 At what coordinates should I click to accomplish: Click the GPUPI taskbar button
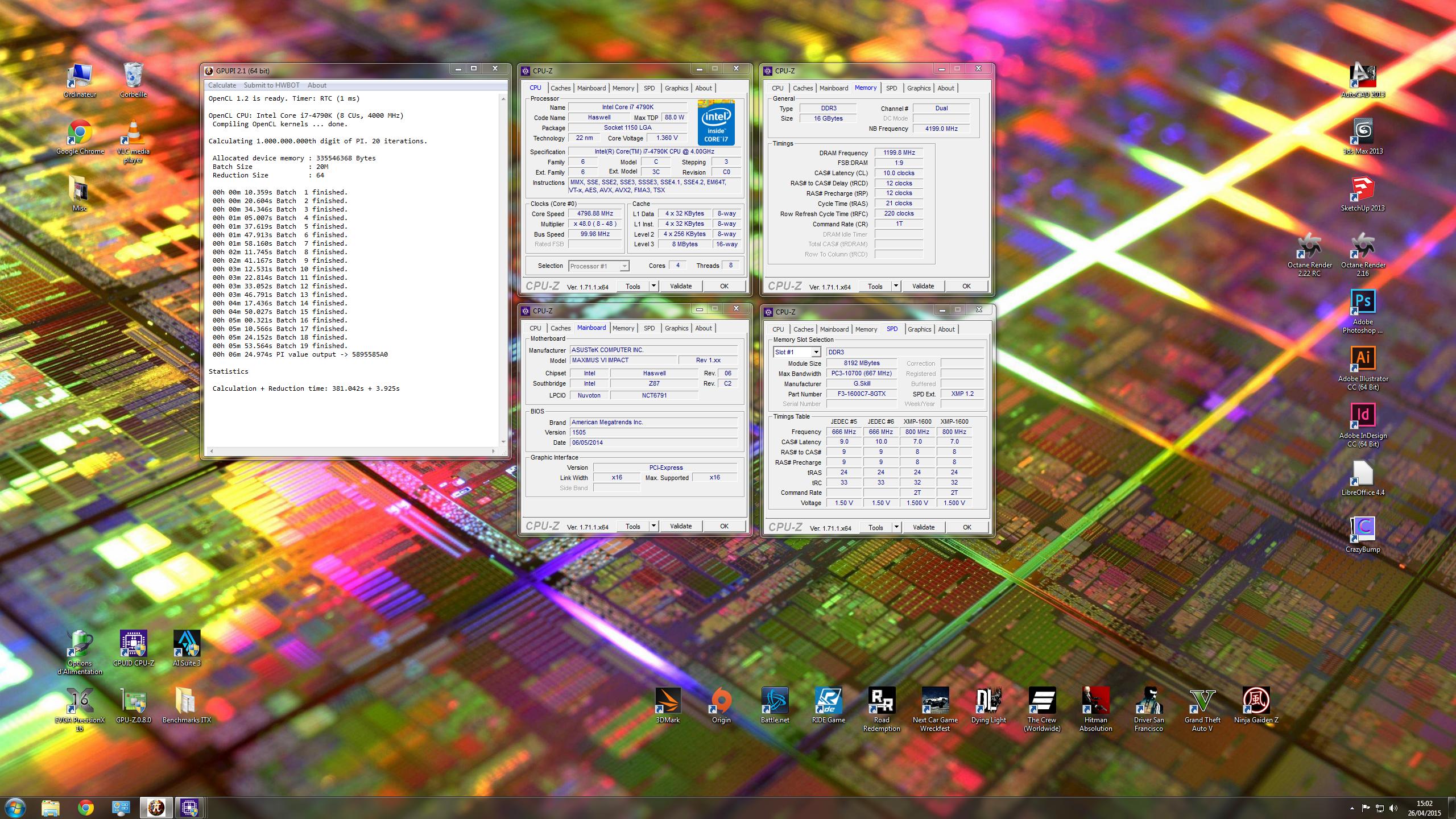pyautogui.click(x=156, y=807)
